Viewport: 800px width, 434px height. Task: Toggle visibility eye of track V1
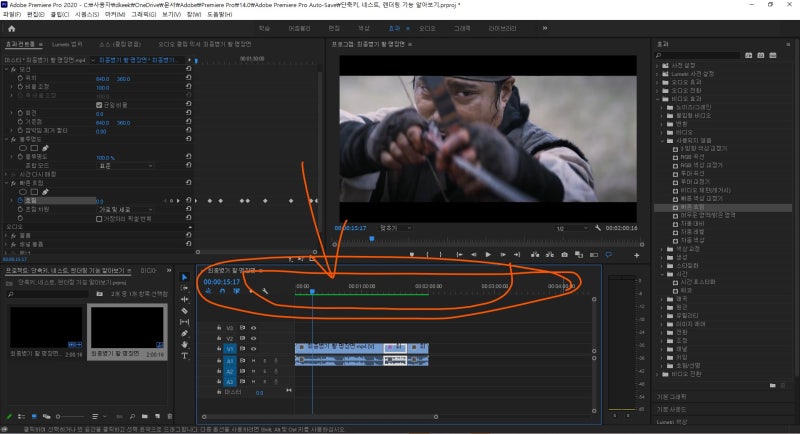point(253,349)
